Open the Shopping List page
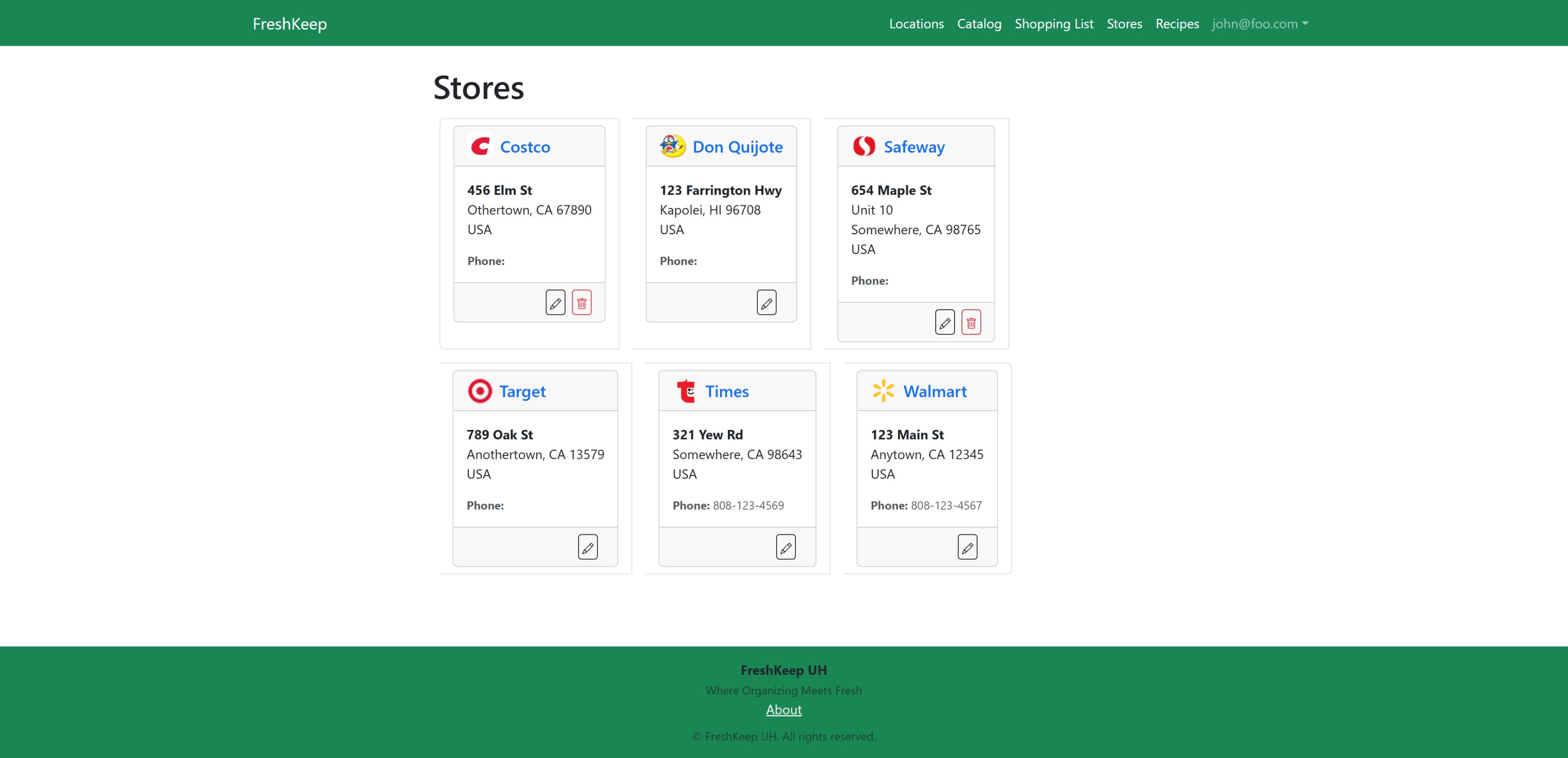The height and width of the screenshot is (758, 1568). tap(1054, 24)
